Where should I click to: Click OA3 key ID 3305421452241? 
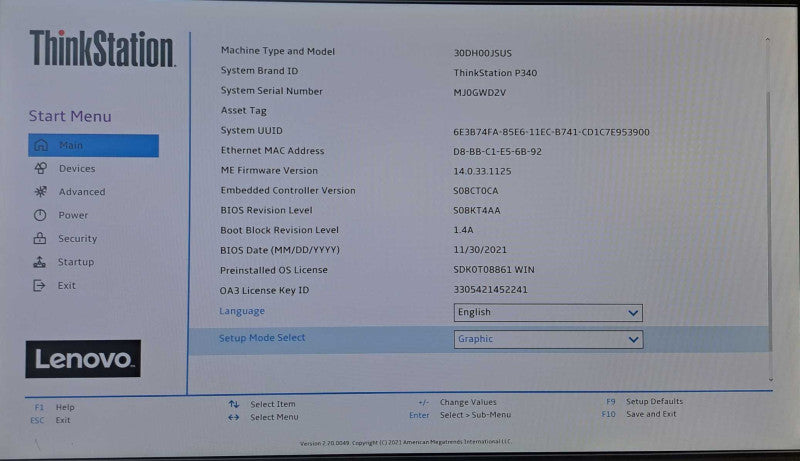click(490, 290)
